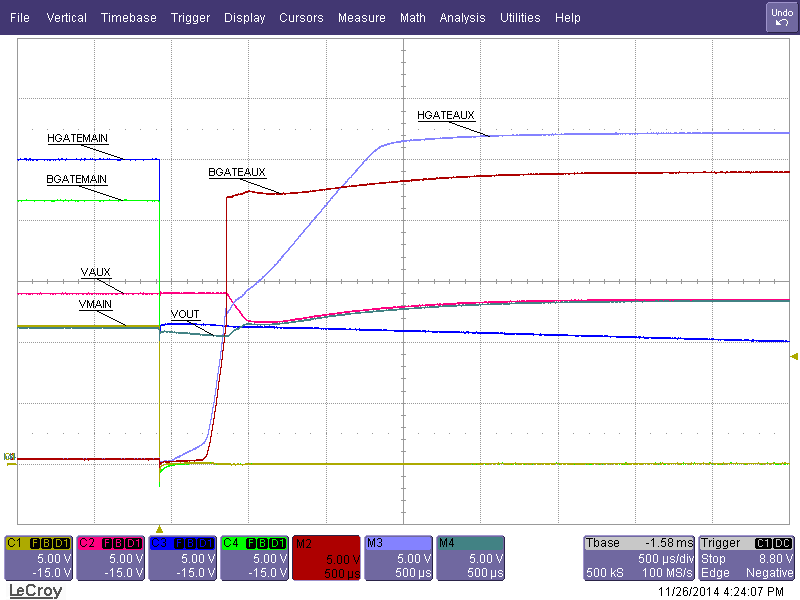Toggle the C2 channel trace via its descriptor
800x600 pixels.
pos(110,558)
